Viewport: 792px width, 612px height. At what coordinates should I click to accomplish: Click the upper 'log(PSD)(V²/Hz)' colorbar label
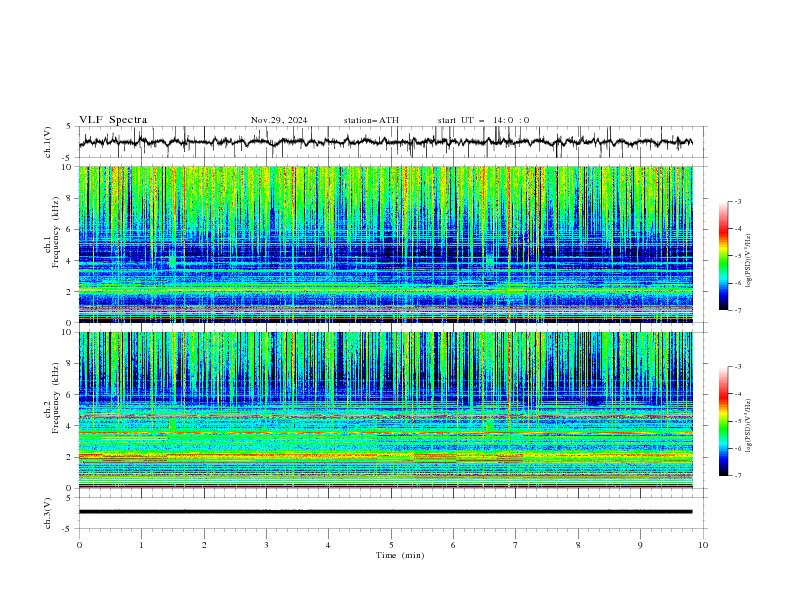pyautogui.click(x=749, y=261)
